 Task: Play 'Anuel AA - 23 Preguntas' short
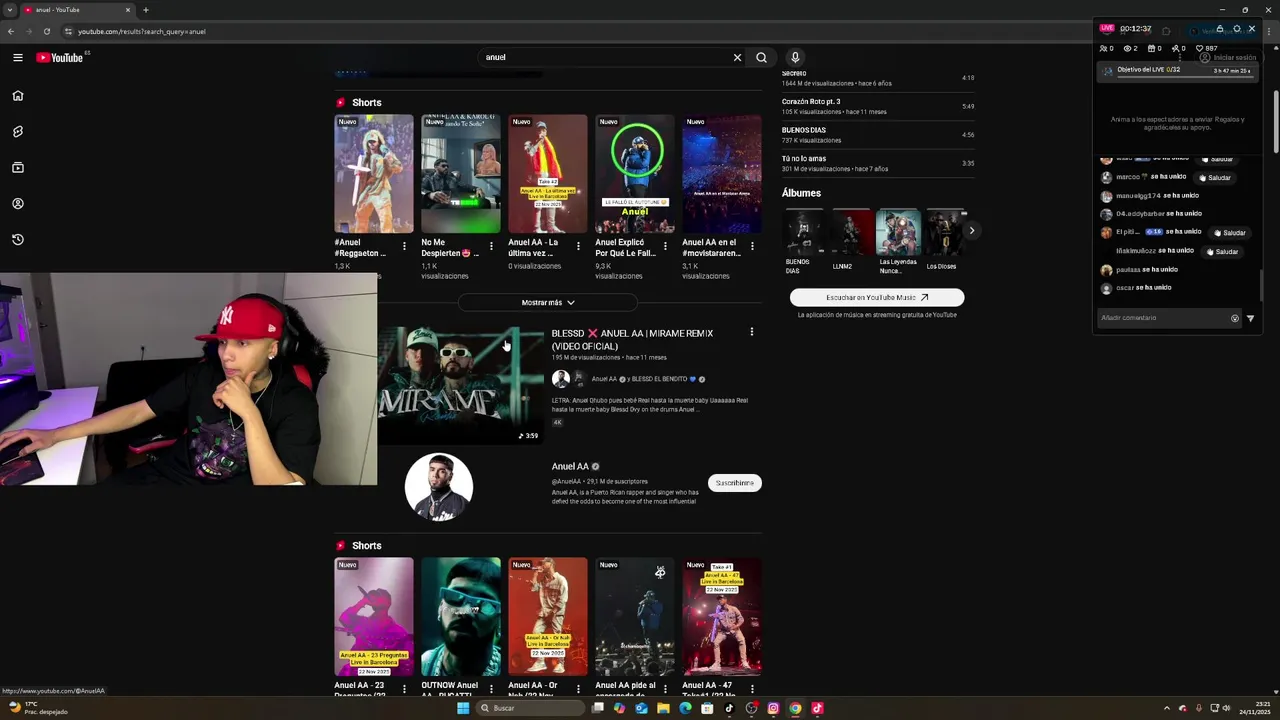[374, 617]
